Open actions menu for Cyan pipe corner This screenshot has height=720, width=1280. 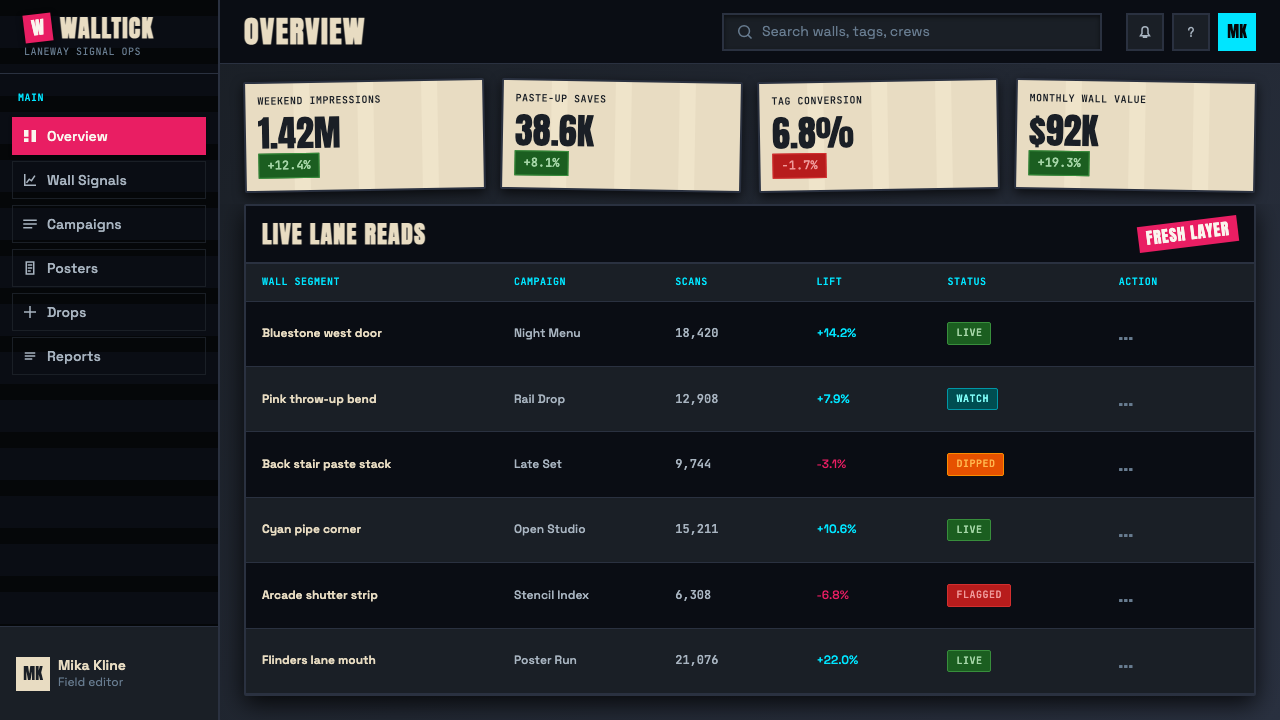[x=1126, y=534]
